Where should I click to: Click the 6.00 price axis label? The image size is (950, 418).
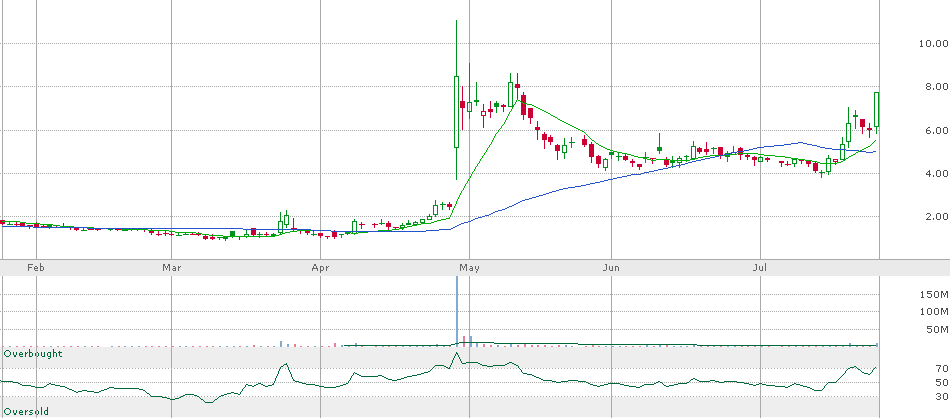click(935, 130)
